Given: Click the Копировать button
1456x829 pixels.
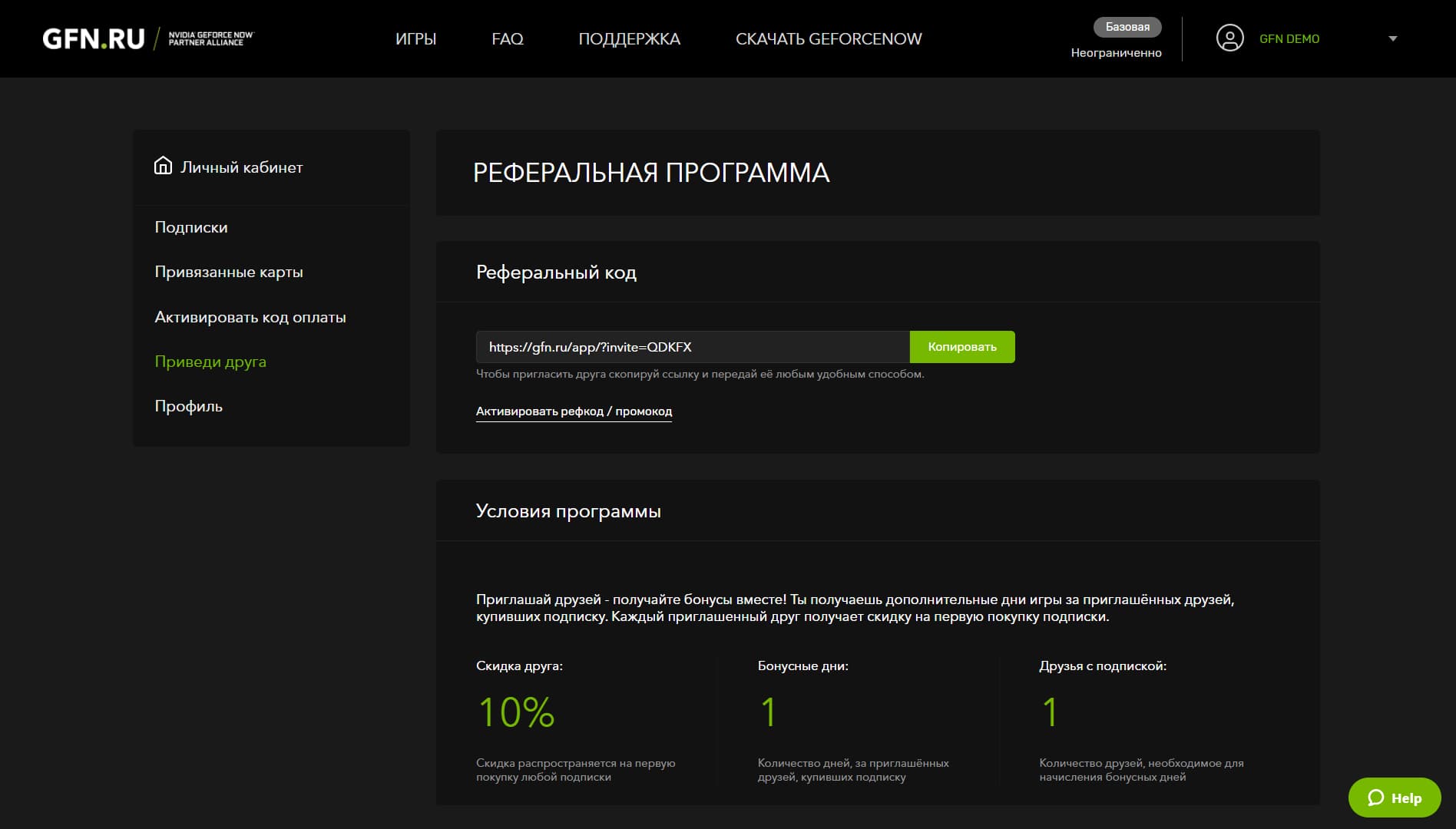Looking at the screenshot, I should [x=962, y=347].
